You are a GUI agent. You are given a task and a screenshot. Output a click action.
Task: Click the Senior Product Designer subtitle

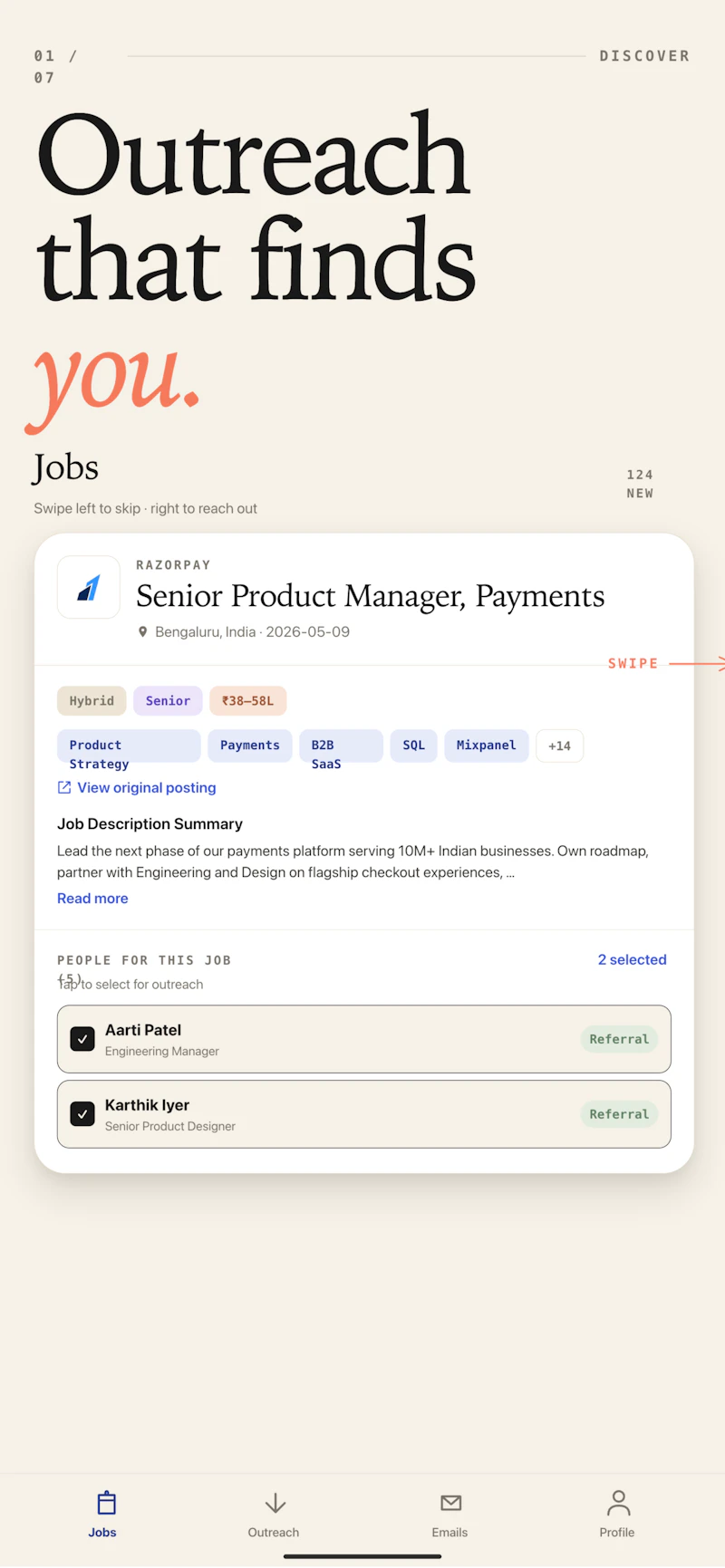point(170,1127)
